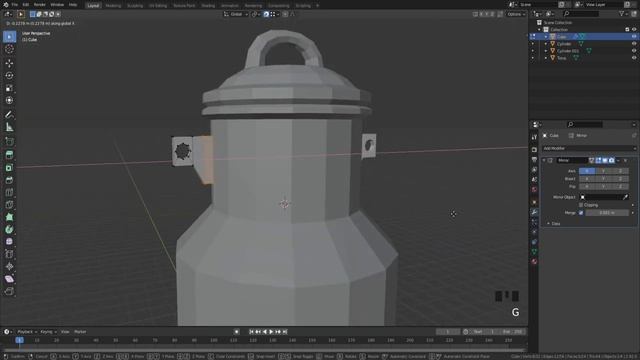Select the Shear tool
The width and height of the screenshot is (640, 360).
point(9,279)
